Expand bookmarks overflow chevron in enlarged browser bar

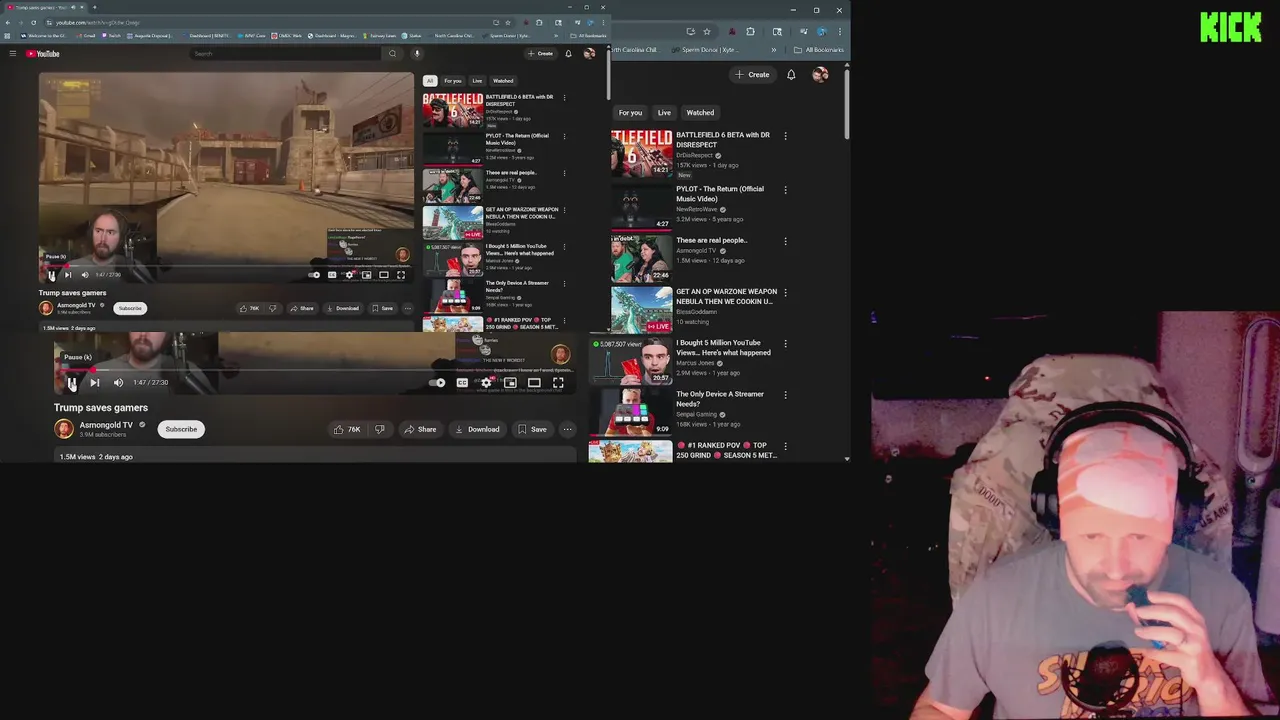pos(773,50)
